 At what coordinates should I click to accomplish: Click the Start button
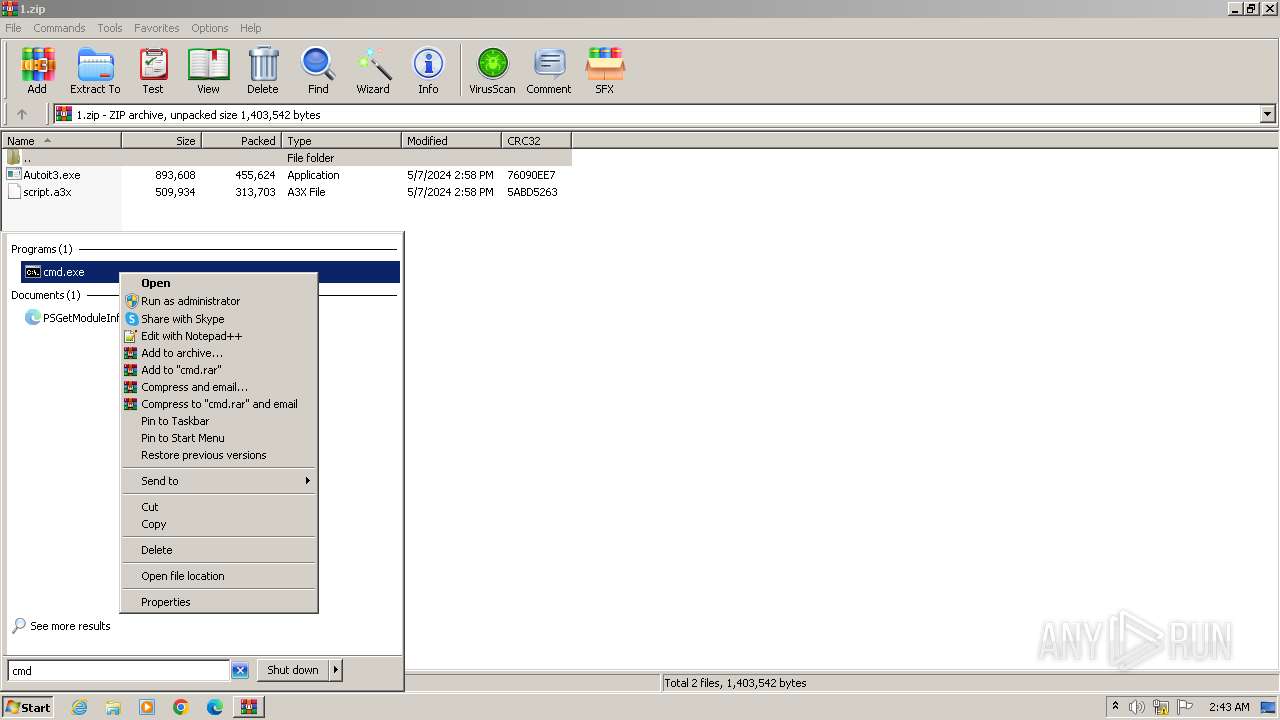click(x=28, y=707)
